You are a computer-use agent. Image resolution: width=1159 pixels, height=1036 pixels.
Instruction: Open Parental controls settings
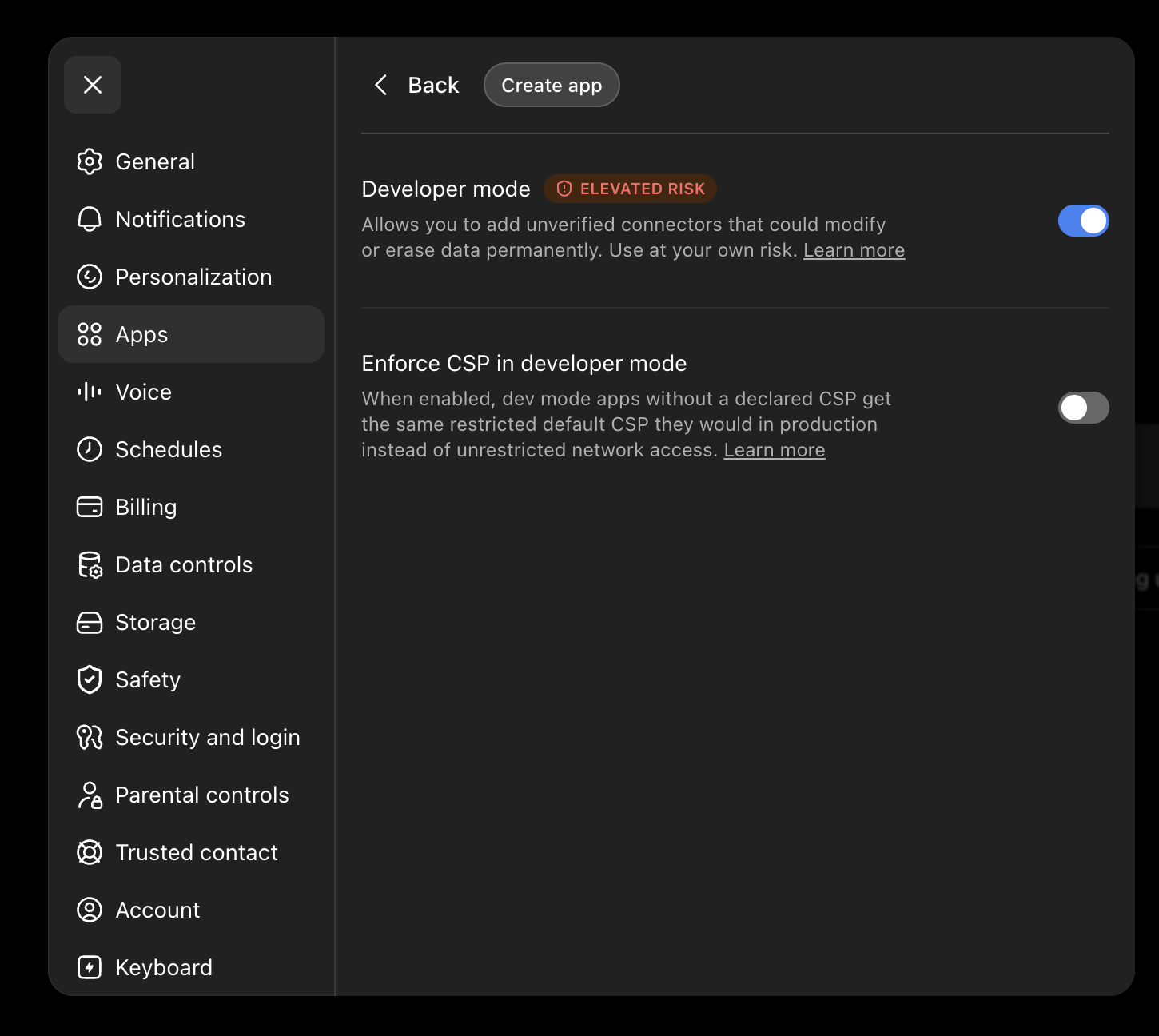click(x=191, y=795)
